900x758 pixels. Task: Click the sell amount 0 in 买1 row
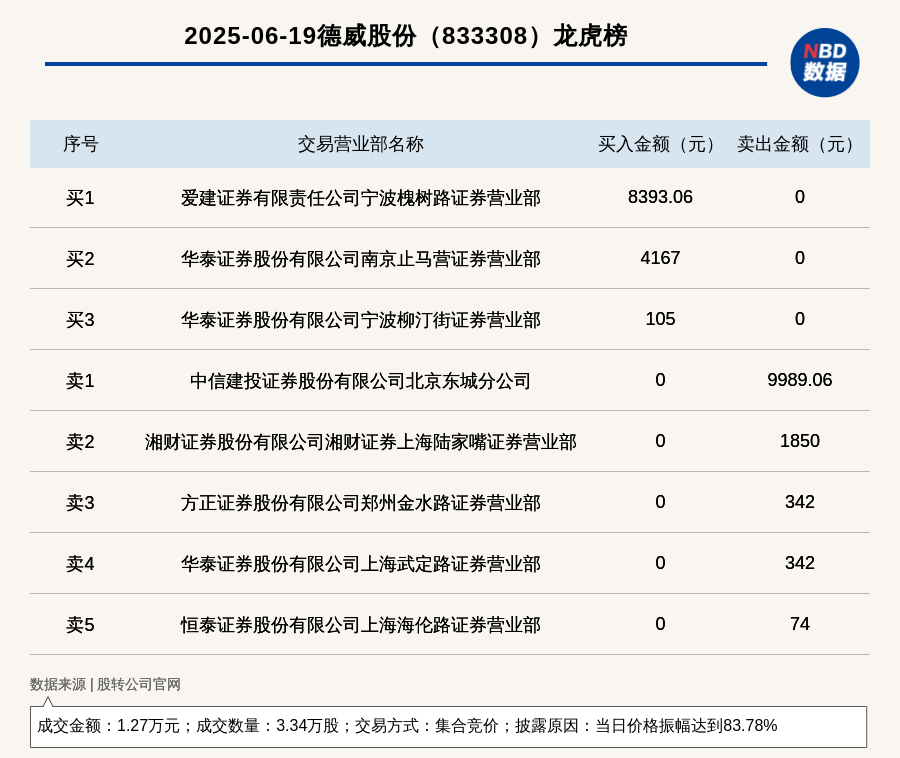pyautogui.click(x=800, y=197)
